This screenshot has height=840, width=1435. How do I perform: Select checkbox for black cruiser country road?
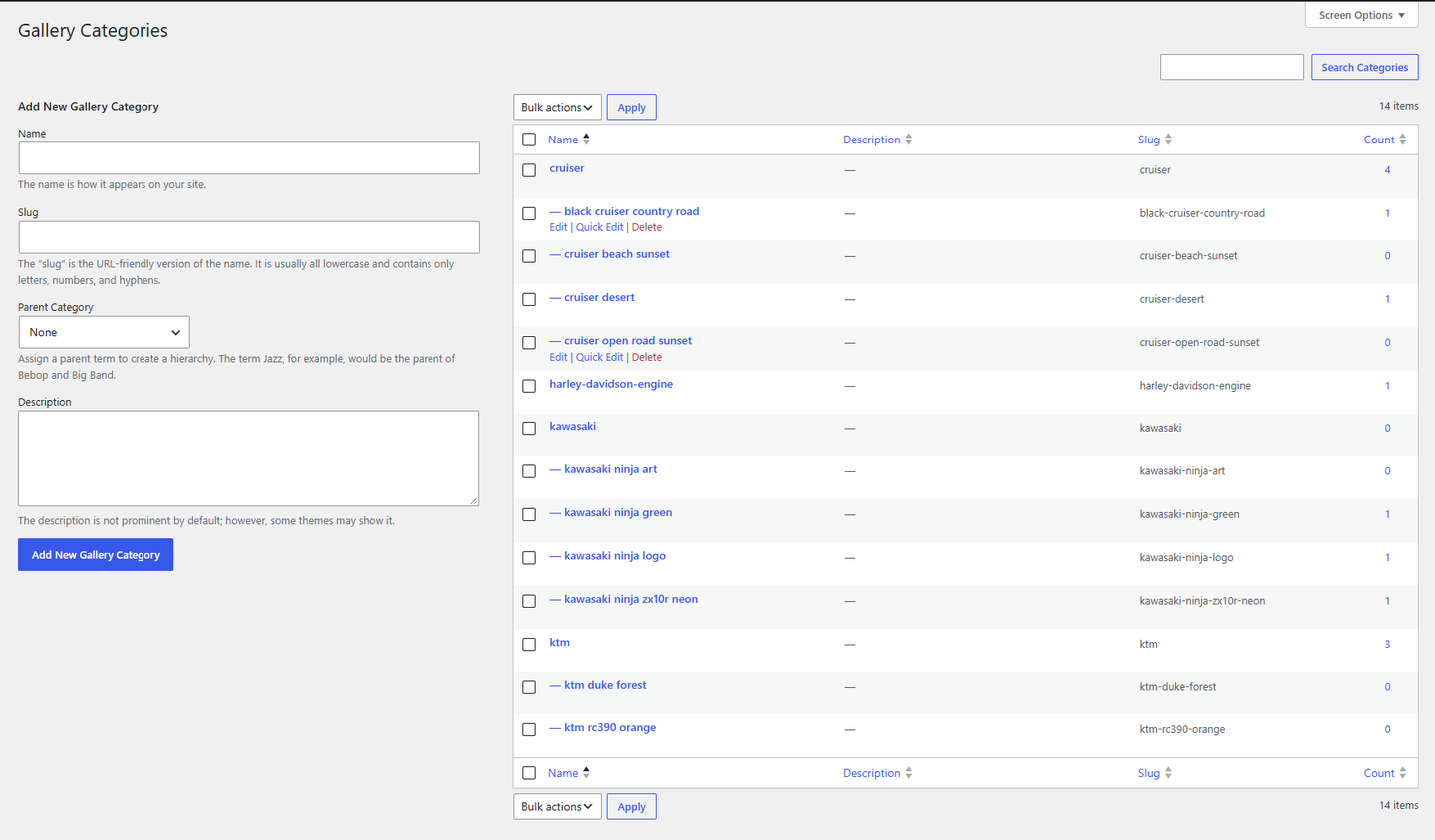(x=529, y=213)
